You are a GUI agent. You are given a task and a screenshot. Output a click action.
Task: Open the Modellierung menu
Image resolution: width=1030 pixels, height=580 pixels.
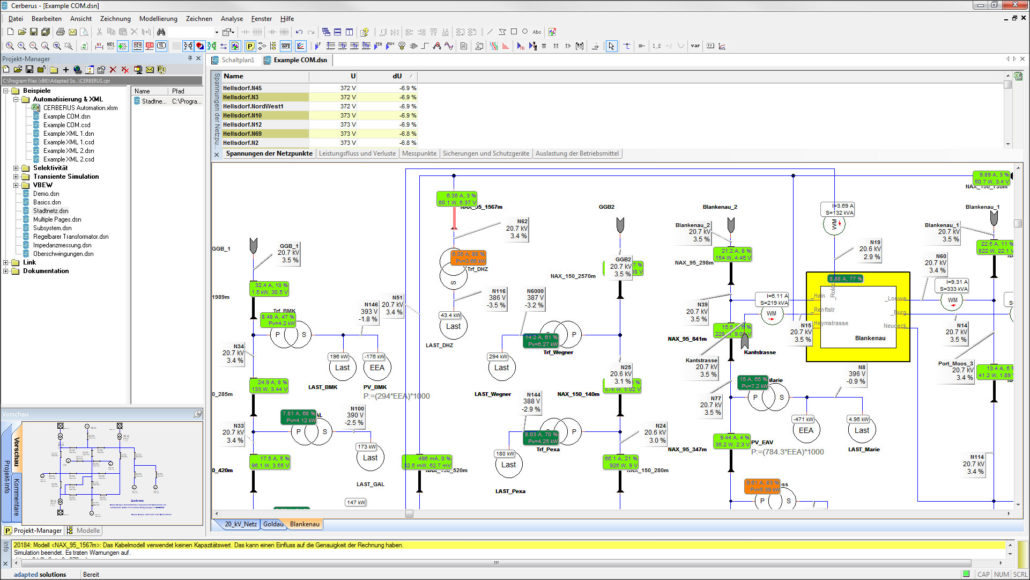point(158,18)
